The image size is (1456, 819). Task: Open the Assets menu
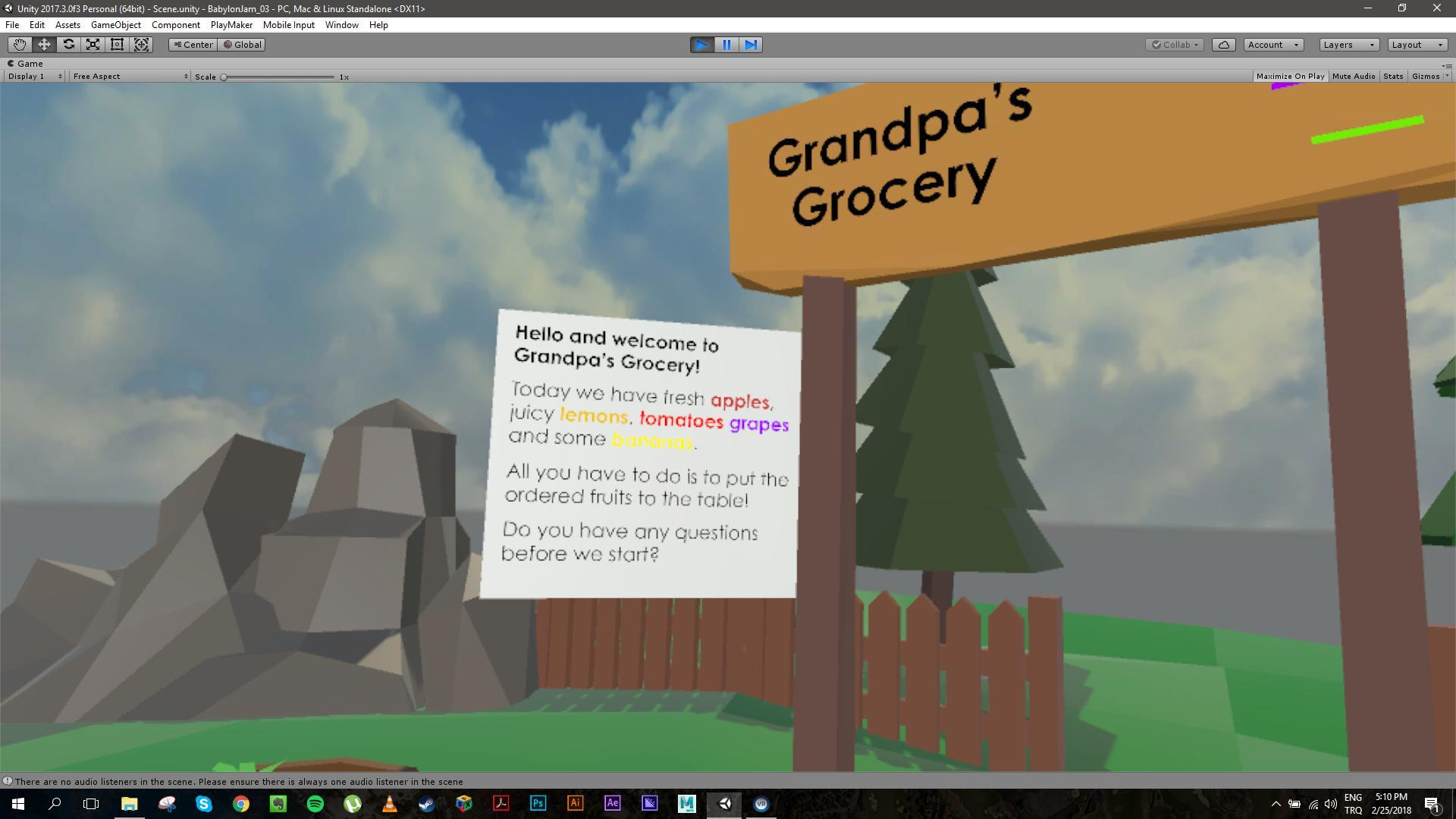(x=67, y=25)
